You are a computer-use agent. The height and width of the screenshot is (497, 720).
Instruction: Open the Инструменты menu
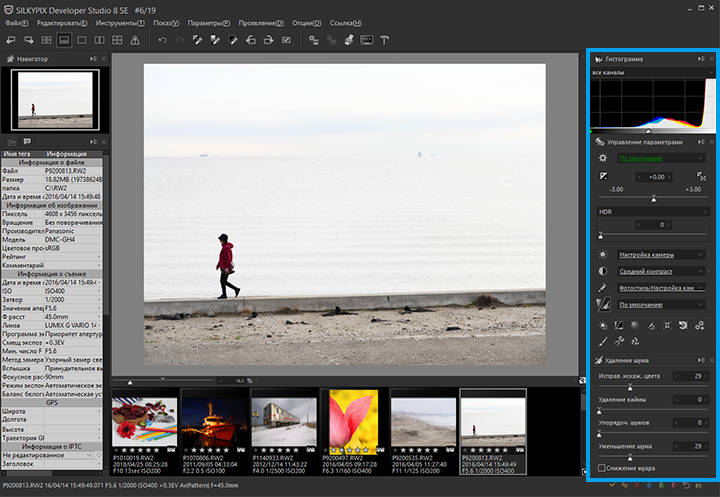click(x=120, y=23)
